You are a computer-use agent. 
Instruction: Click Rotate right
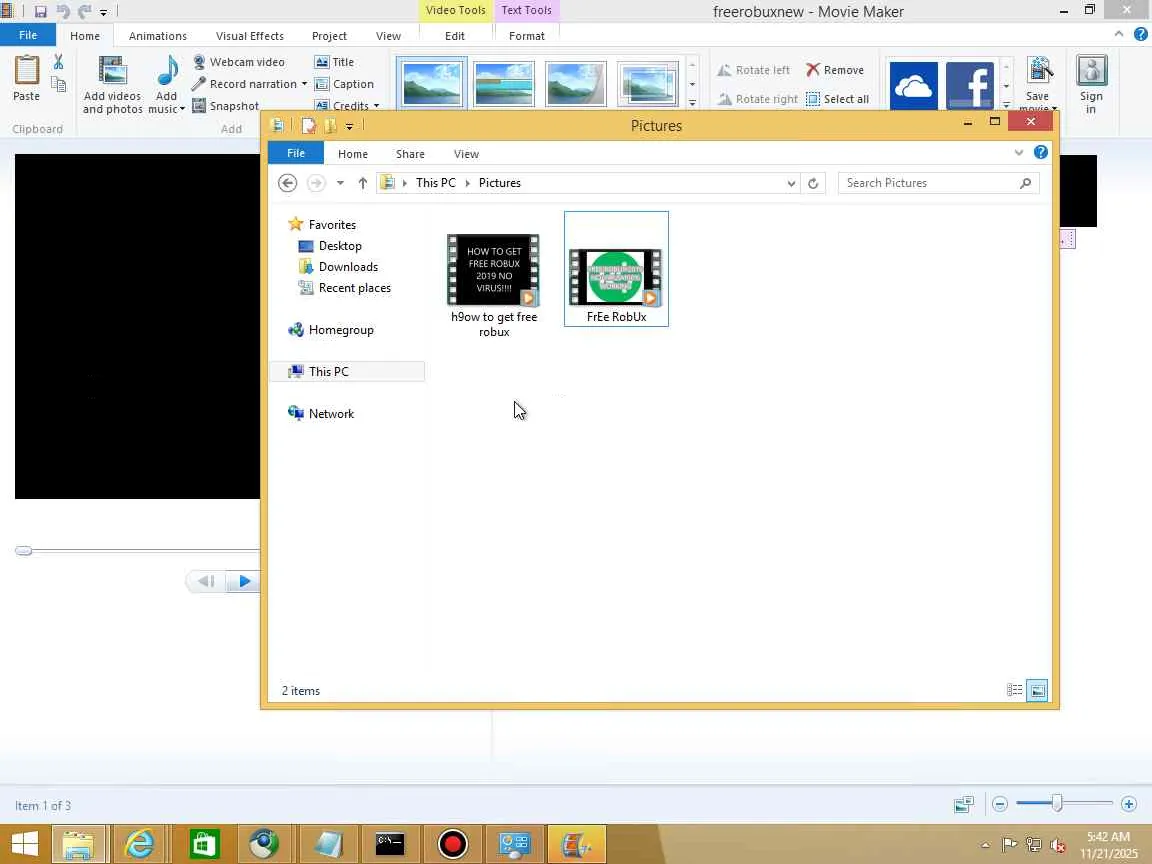pyautogui.click(x=757, y=98)
